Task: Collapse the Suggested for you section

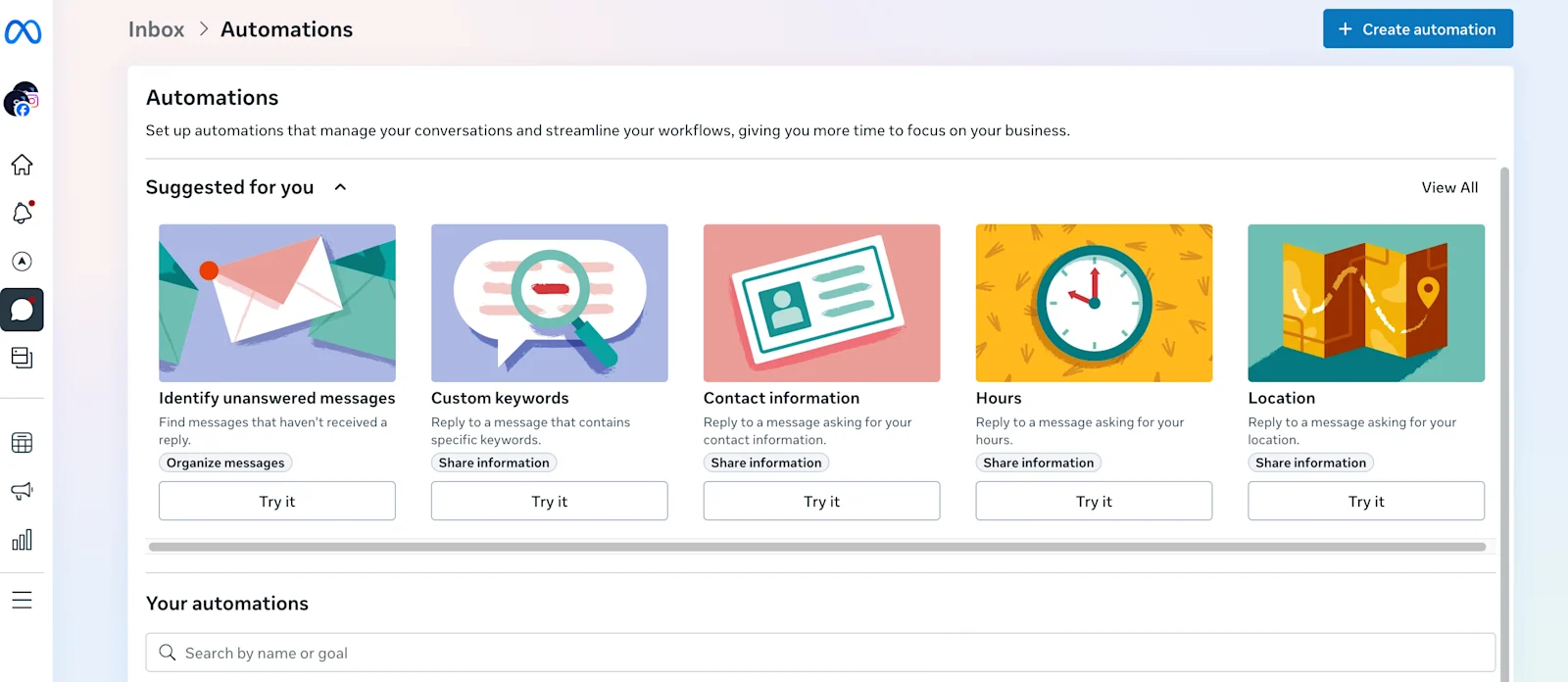Action: click(340, 187)
